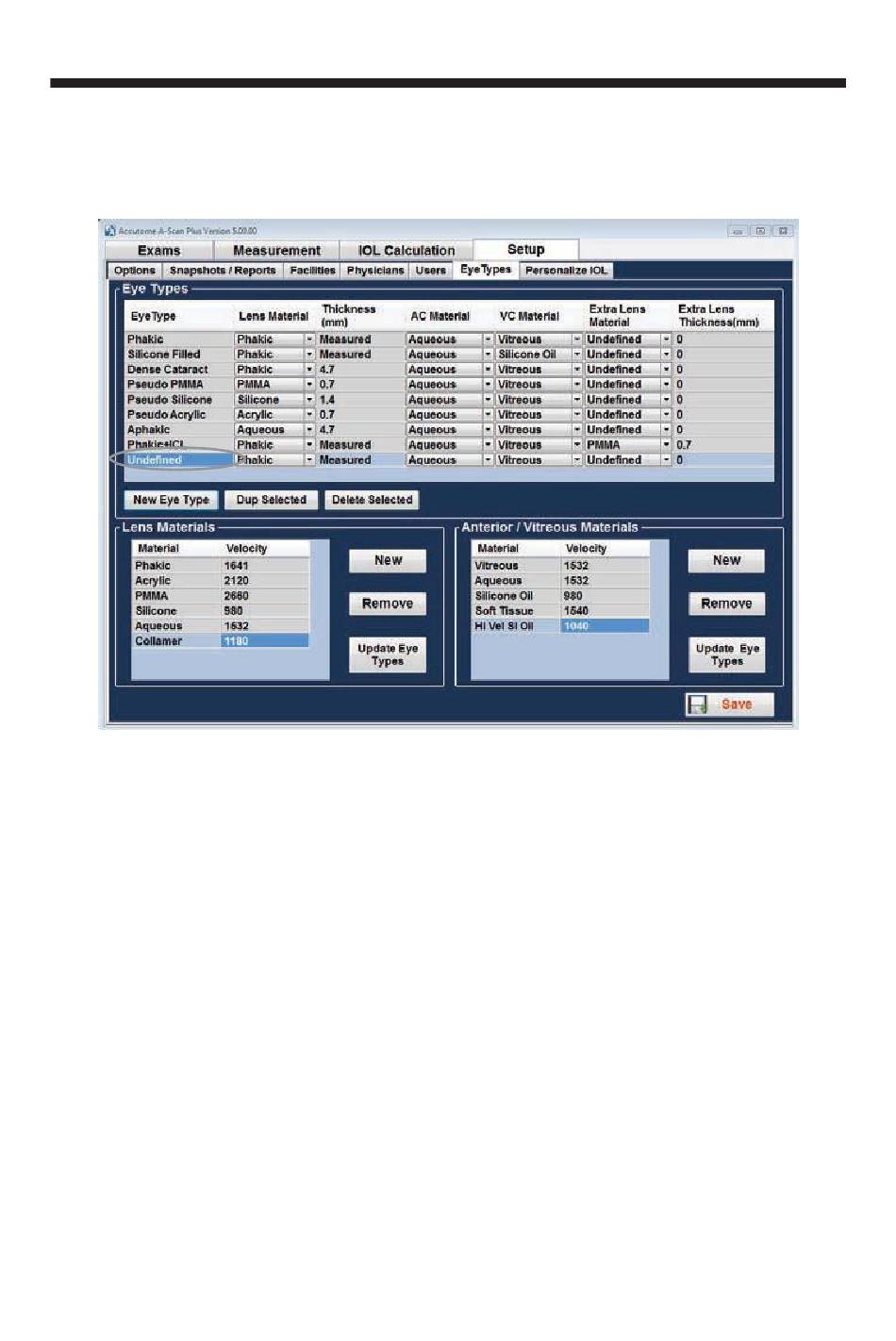Click Collamer velocity 1180 field
Screen dimensions: 896x1341
265,641
